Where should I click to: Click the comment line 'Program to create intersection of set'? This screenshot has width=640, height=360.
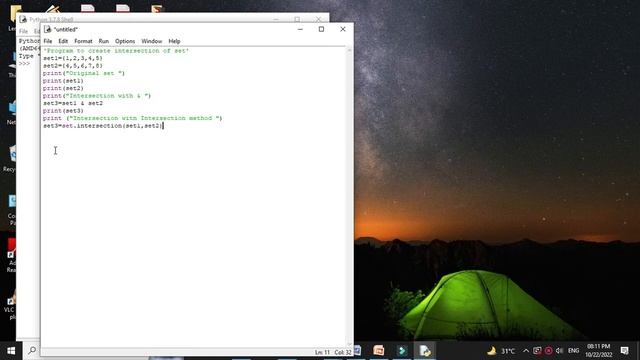click(116, 51)
